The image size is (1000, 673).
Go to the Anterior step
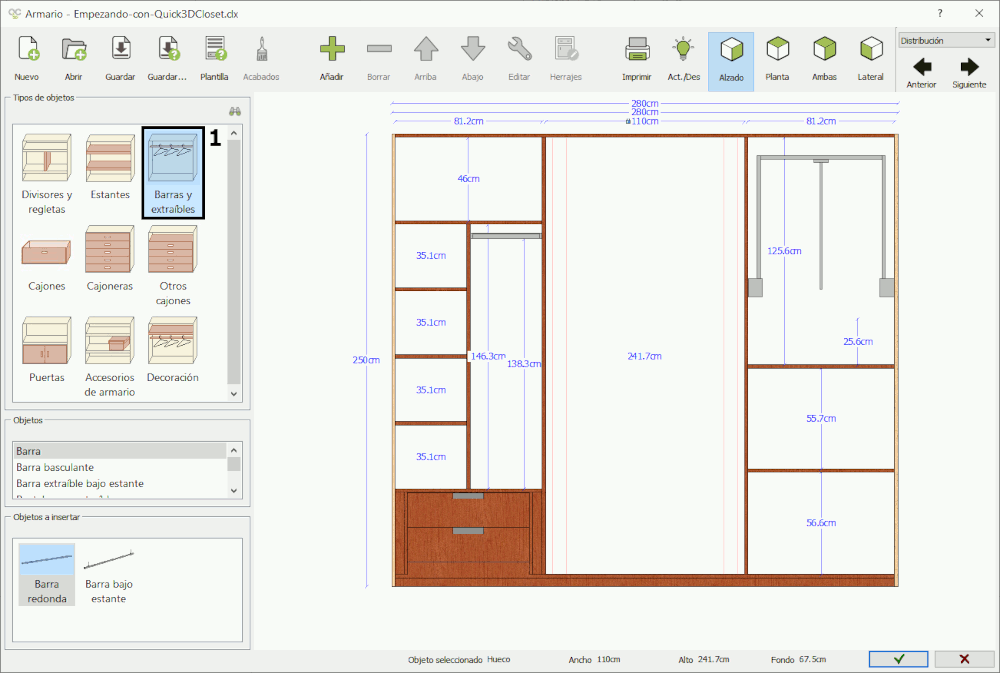pos(922,73)
